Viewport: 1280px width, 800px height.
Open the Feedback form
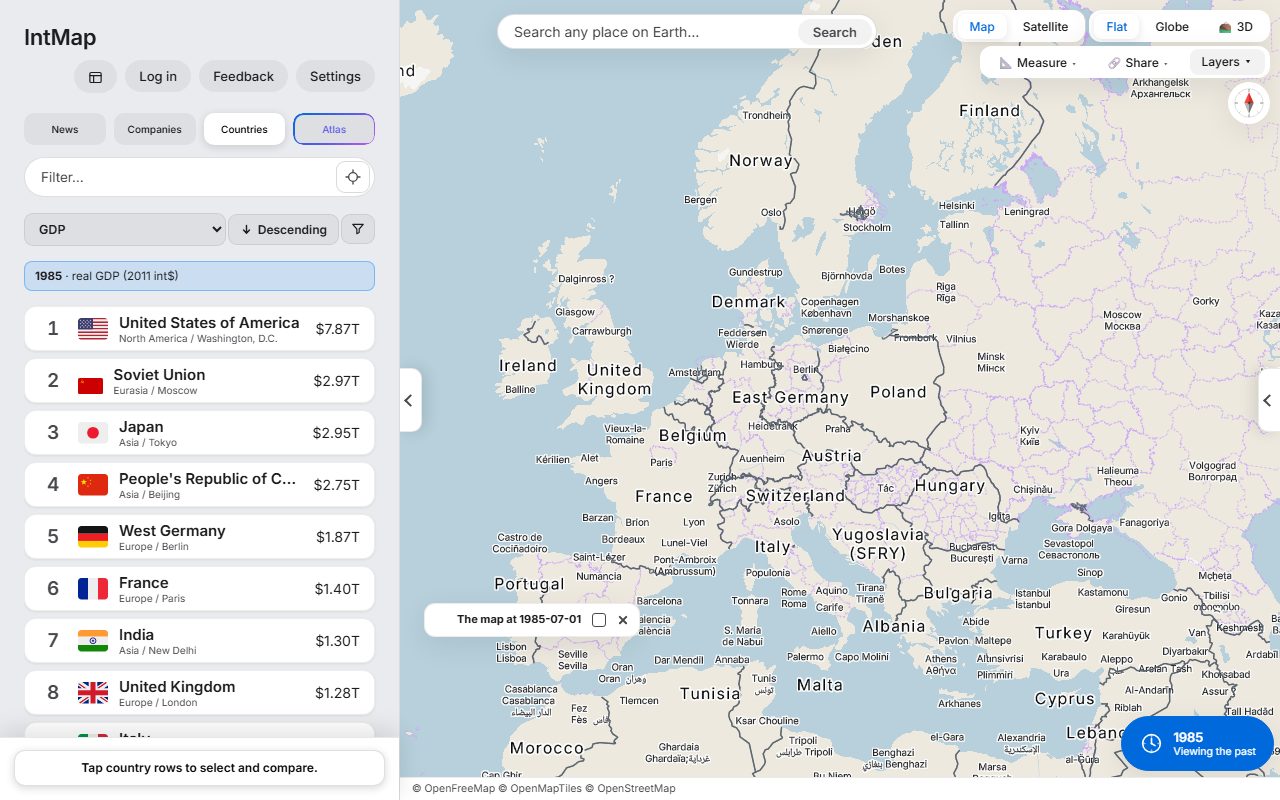tap(243, 77)
